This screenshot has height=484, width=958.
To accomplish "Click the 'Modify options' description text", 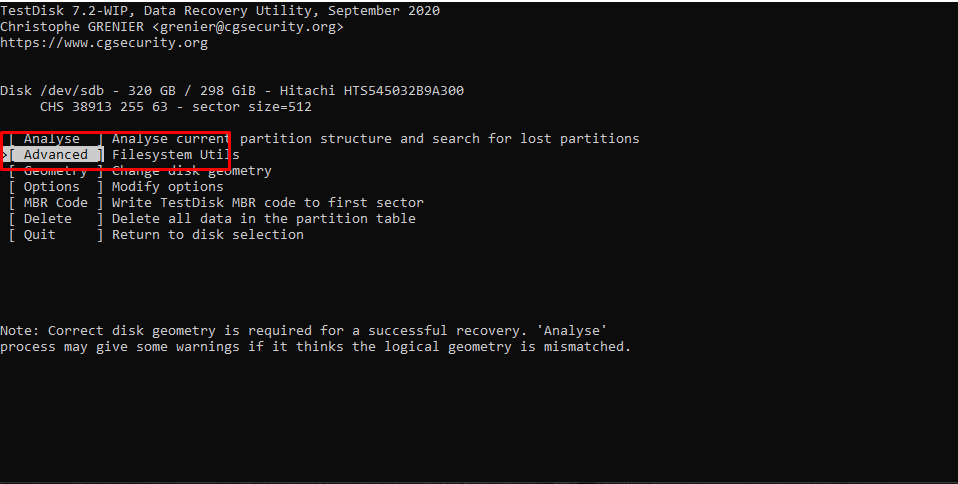I will (167, 187).
